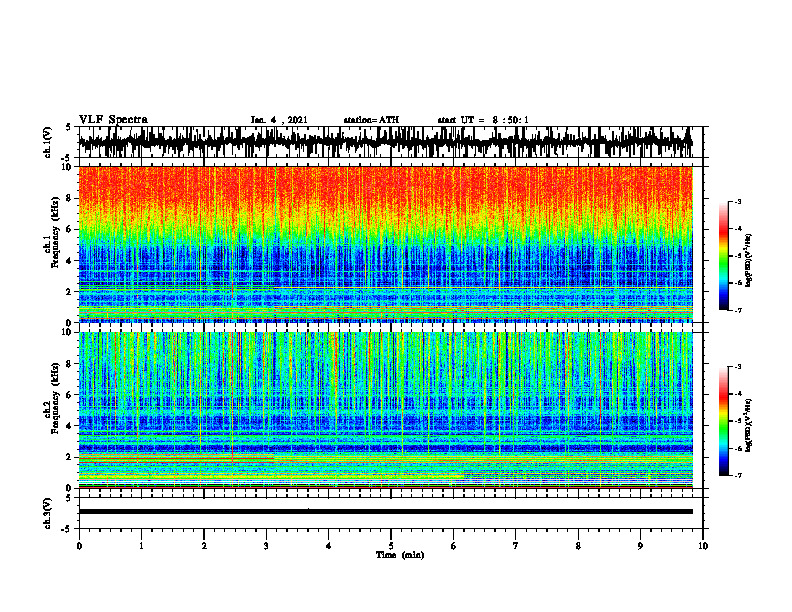Image resolution: width=792 pixels, height=612 pixels.
Task: Click the ch.1 color bar log(PSD) label
Action: click(x=748, y=260)
